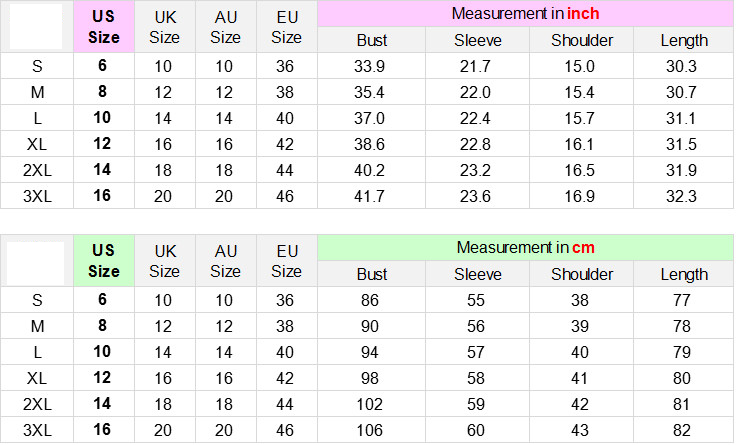The width and height of the screenshot is (736, 445).
Task: Select EU size 46 in the inch table
Action: (286, 196)
